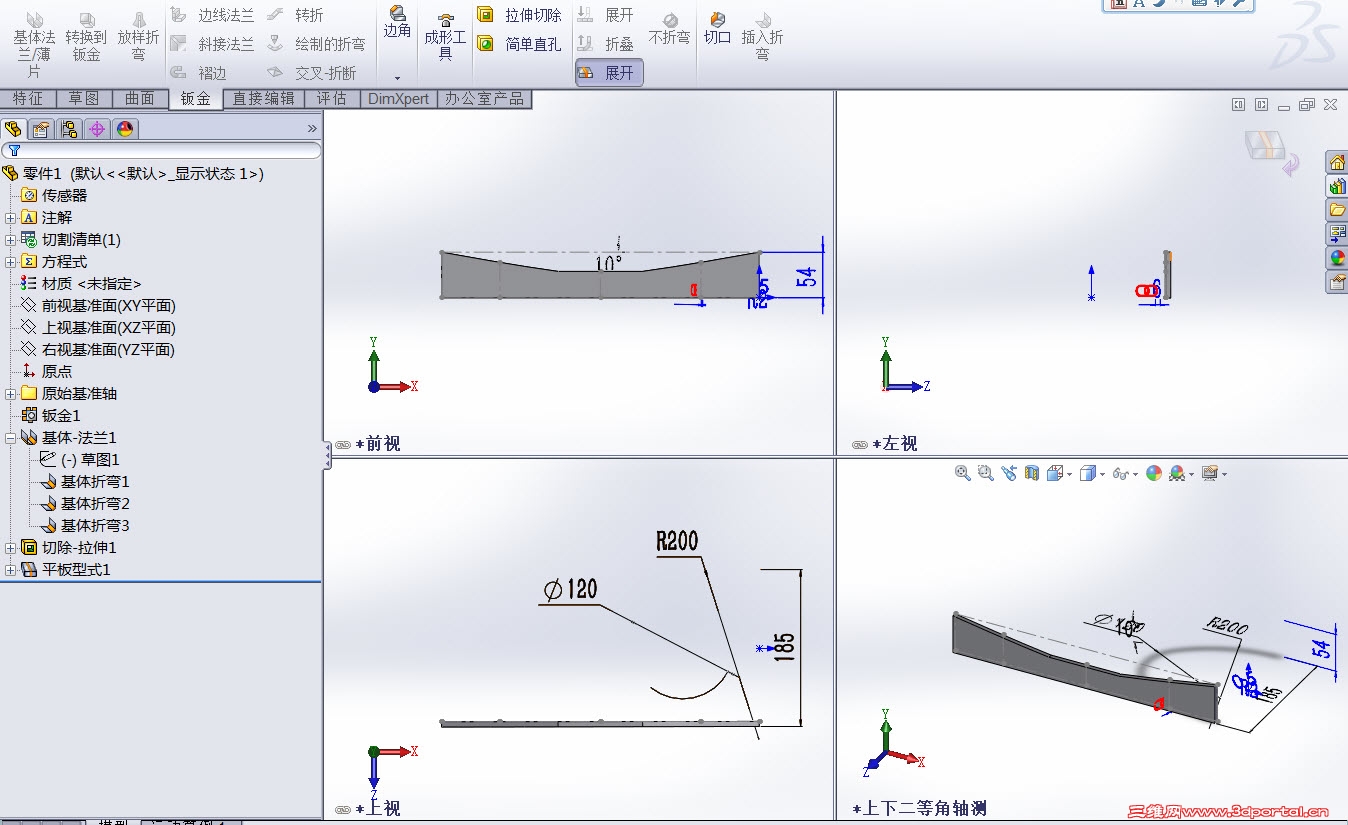1348x825 pixels.
Task: Open the Corners (边角) dropdown arrow
Action: 397,77
